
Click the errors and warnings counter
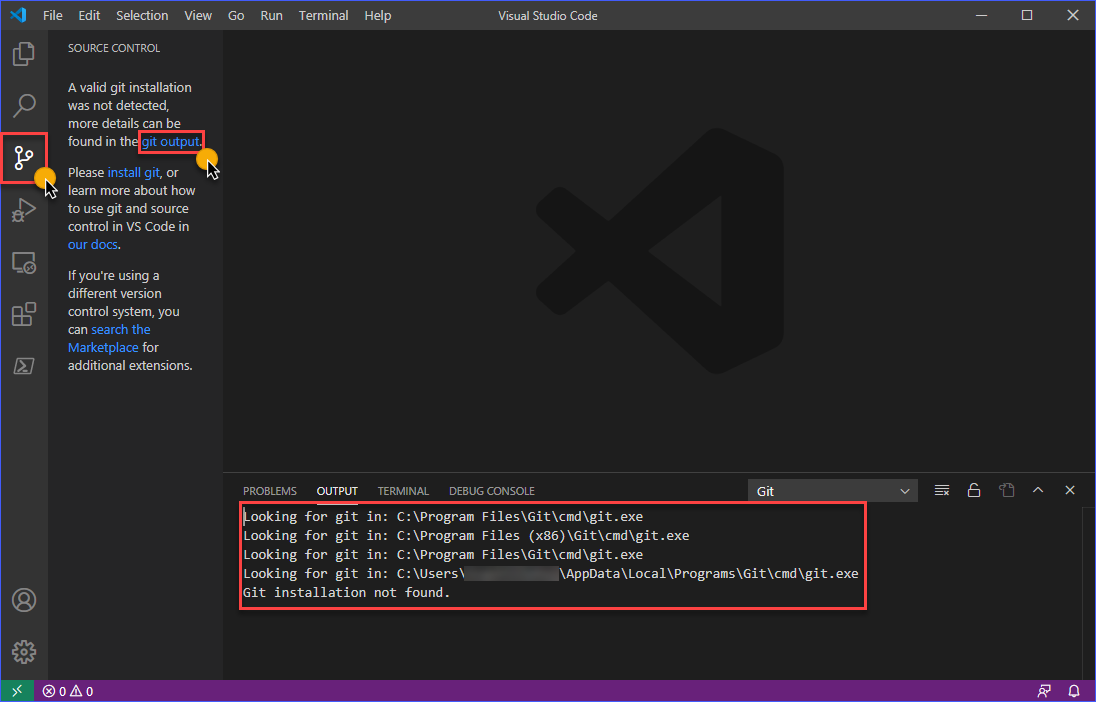pyautogui.click(x=67, y=691)
